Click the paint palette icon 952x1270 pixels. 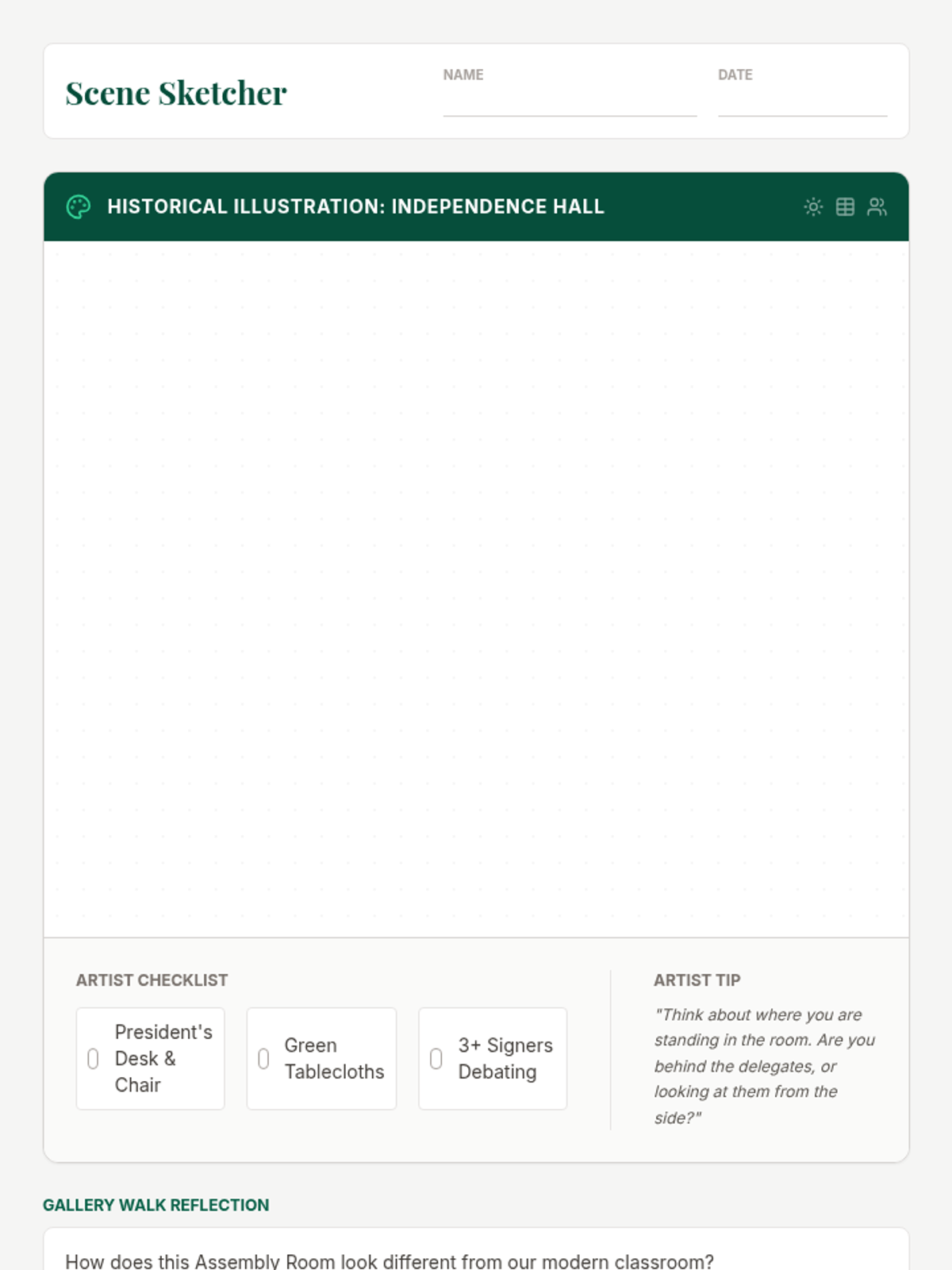pyautogui.click(x=79, y=207)
